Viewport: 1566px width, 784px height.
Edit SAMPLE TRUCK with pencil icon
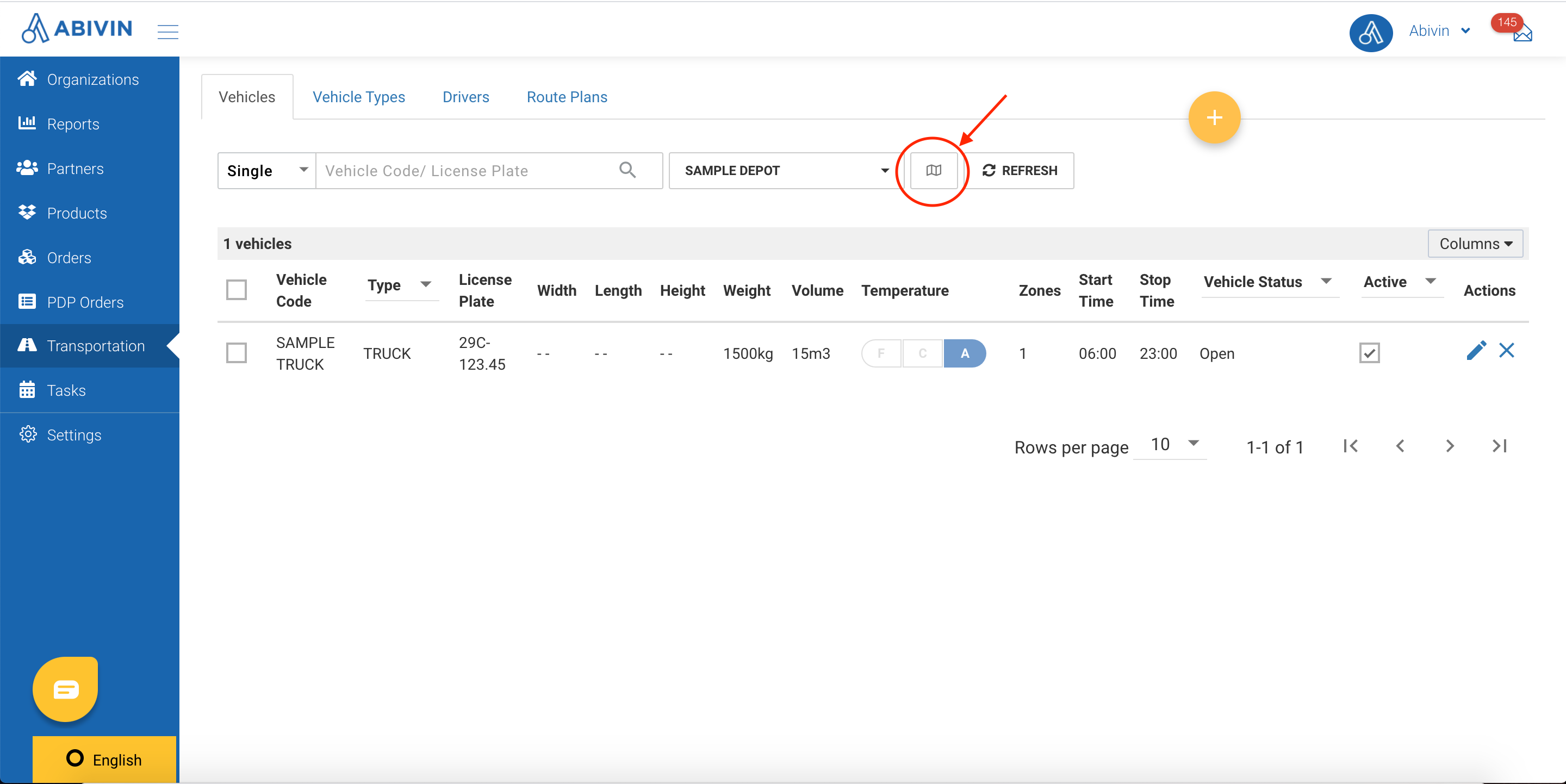[1476, 351]
